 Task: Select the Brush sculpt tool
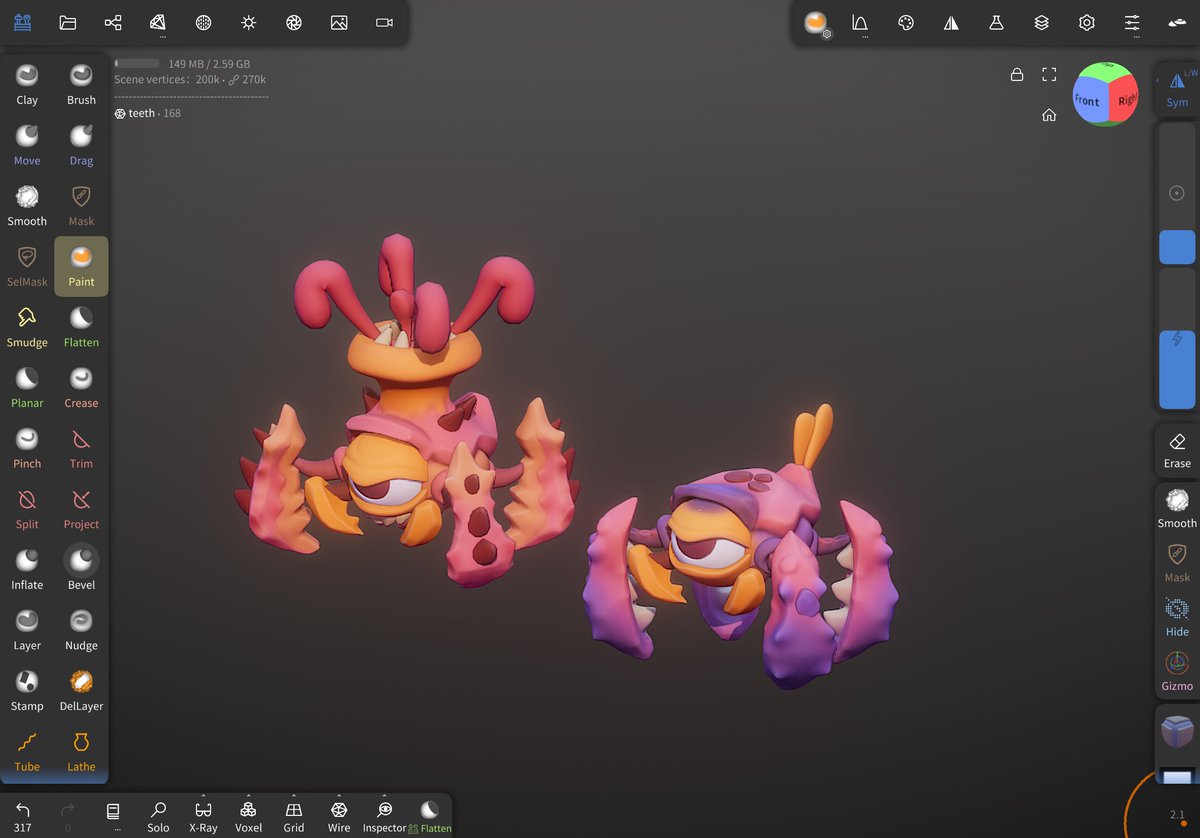(81, 84)
